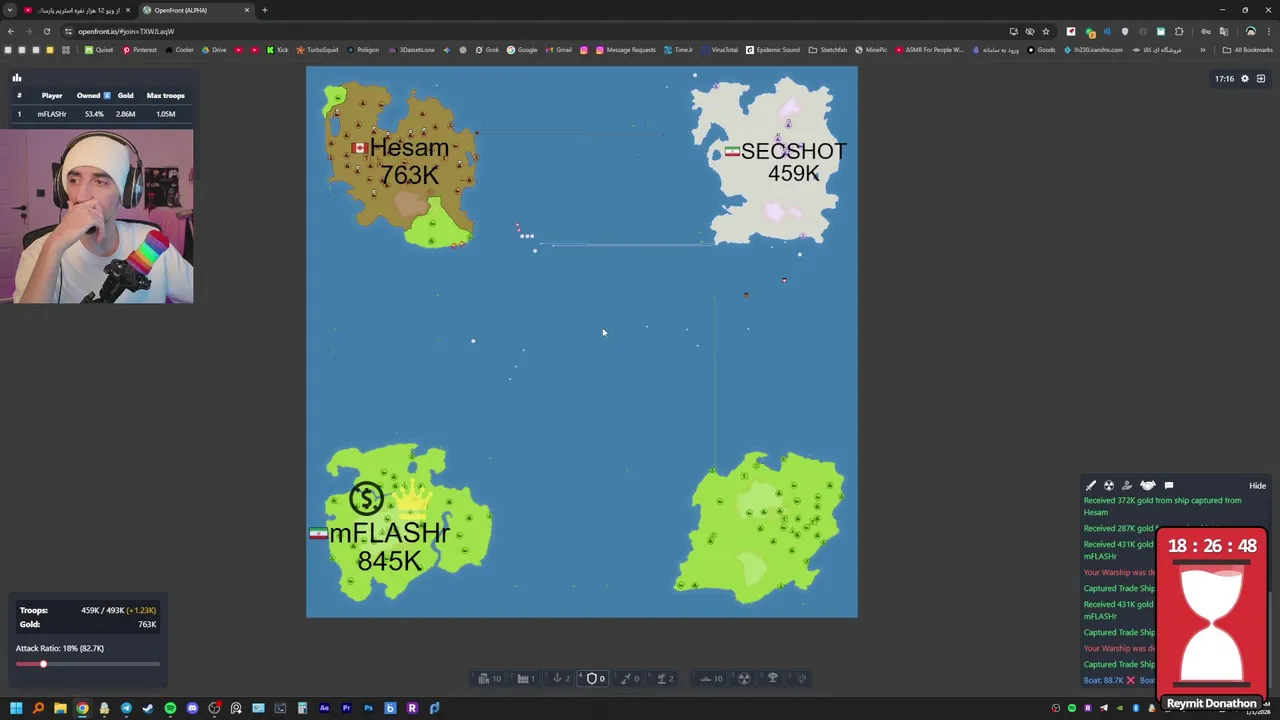Viewport: 1280px width, 720px height.
Task: Filter events by the sword attack icon
Action: (x=1091, y=486)
